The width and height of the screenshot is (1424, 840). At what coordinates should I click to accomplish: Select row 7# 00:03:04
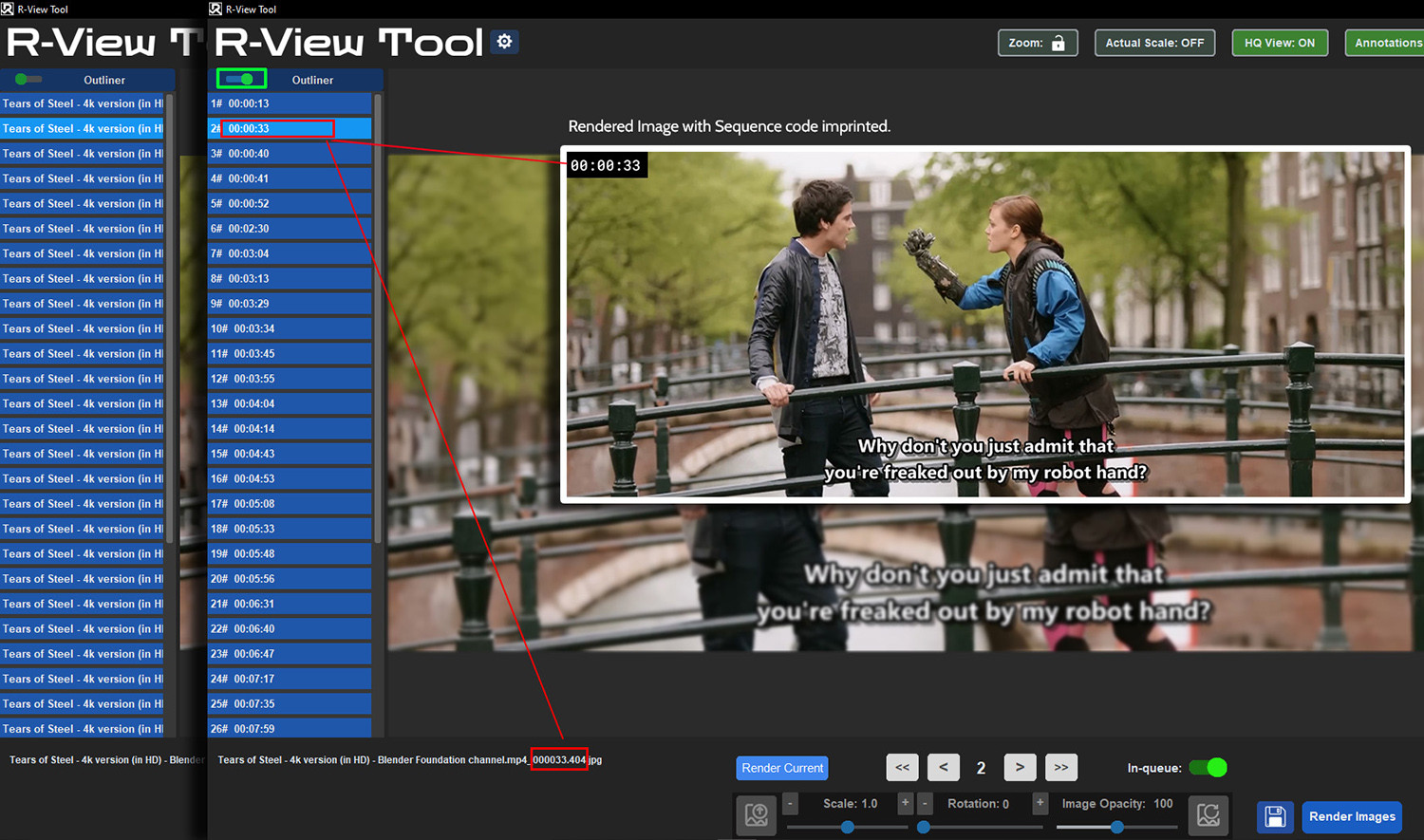click(x=290, y=253)
